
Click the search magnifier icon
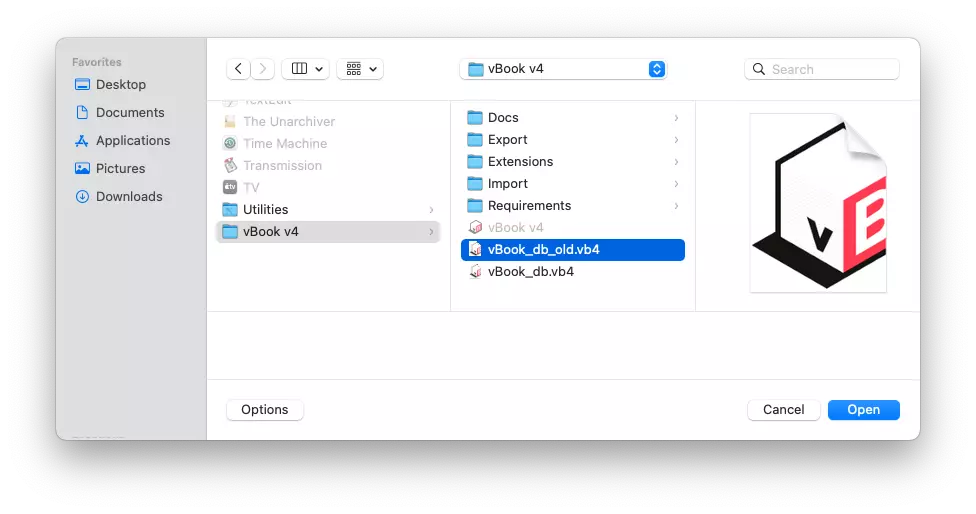[759, 69]
